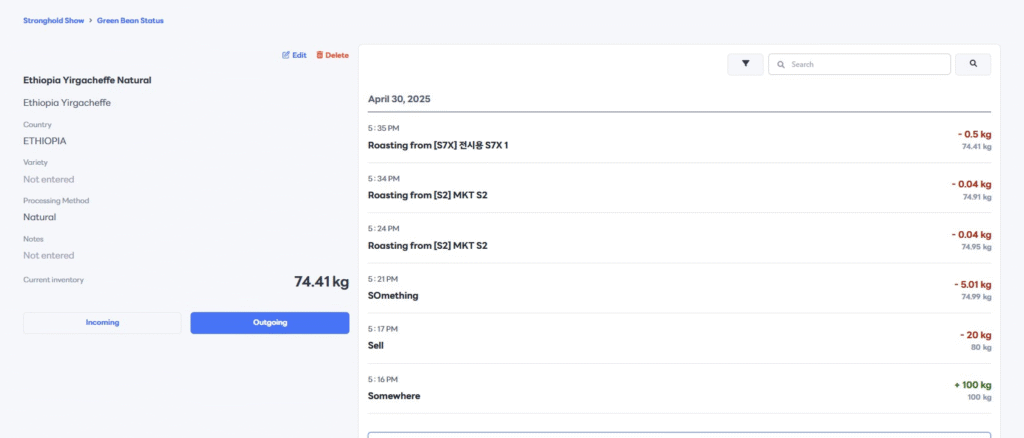Click the filter funnel icon button
1024x438 pixels.
(745, 64)
